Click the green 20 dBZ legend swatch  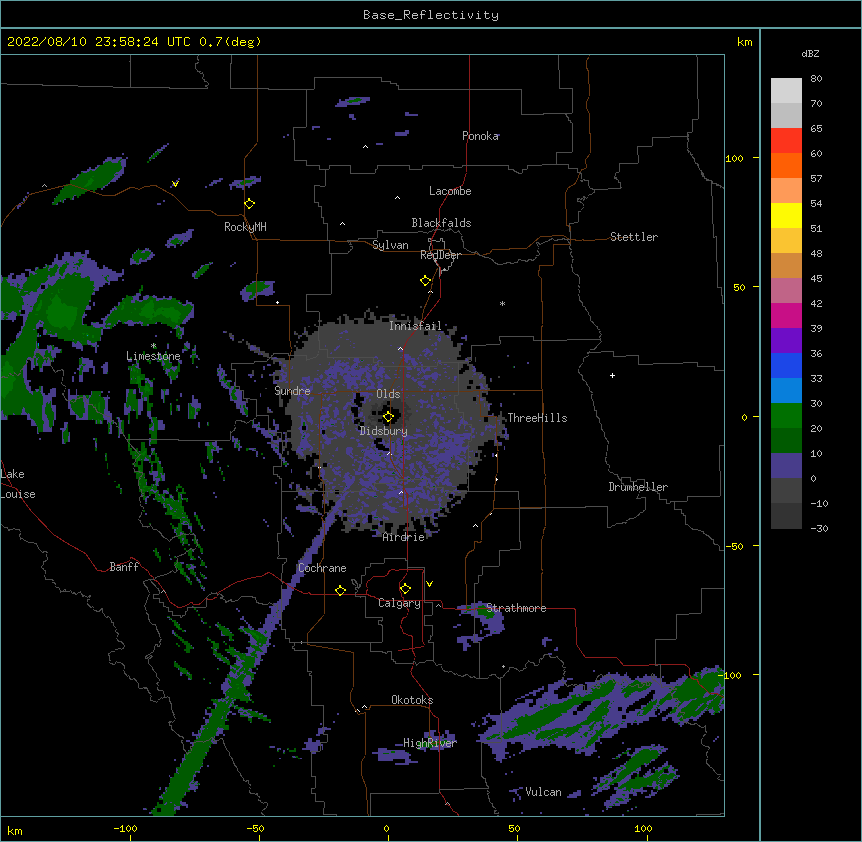coord(786,416)
